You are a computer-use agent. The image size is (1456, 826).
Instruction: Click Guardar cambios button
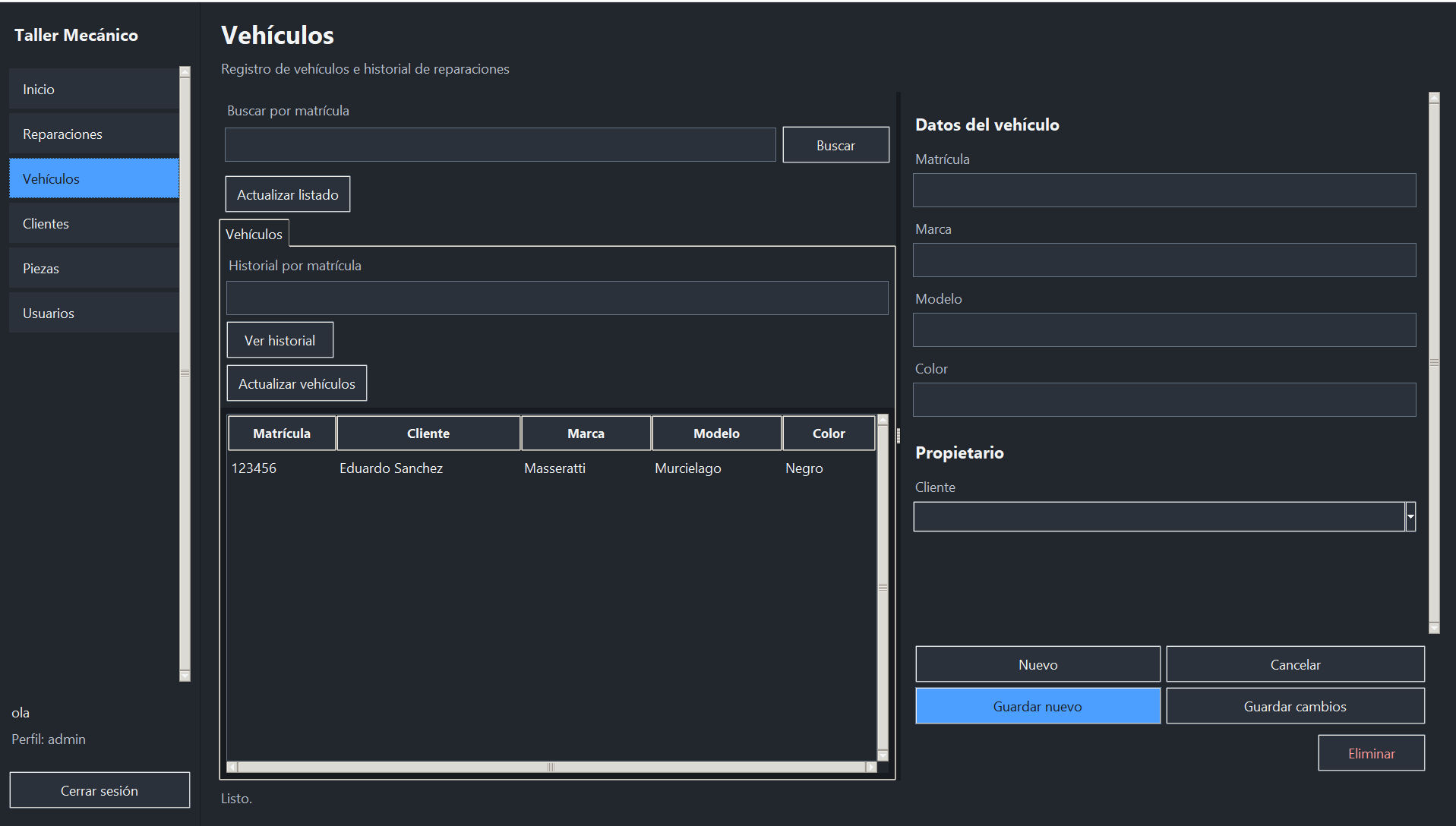(x=1295, y=706)
